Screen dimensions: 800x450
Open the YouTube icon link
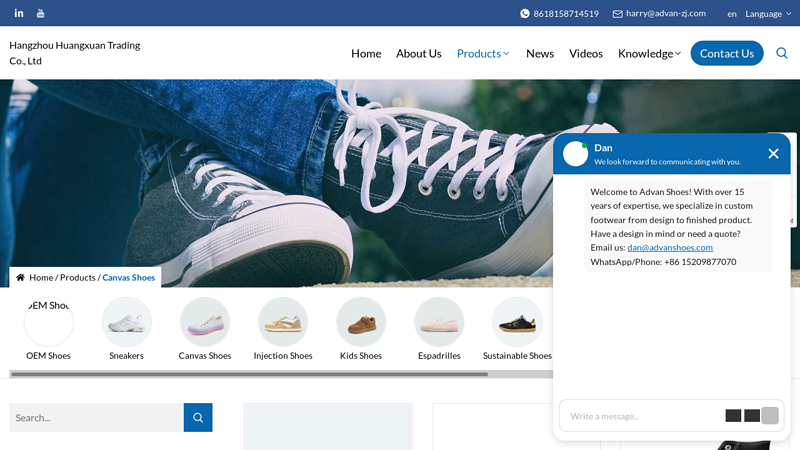[41, 13]
